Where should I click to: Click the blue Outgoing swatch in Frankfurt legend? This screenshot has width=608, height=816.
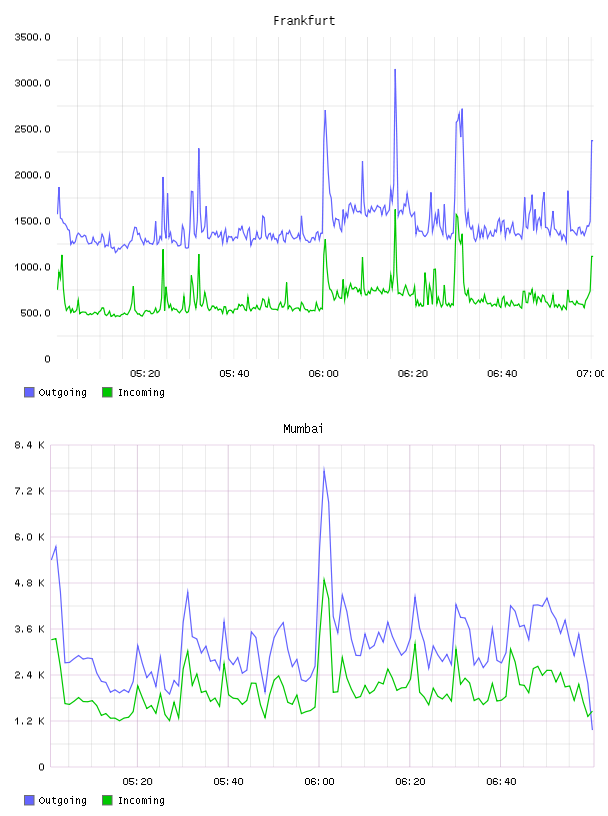(x=29, y=392)
